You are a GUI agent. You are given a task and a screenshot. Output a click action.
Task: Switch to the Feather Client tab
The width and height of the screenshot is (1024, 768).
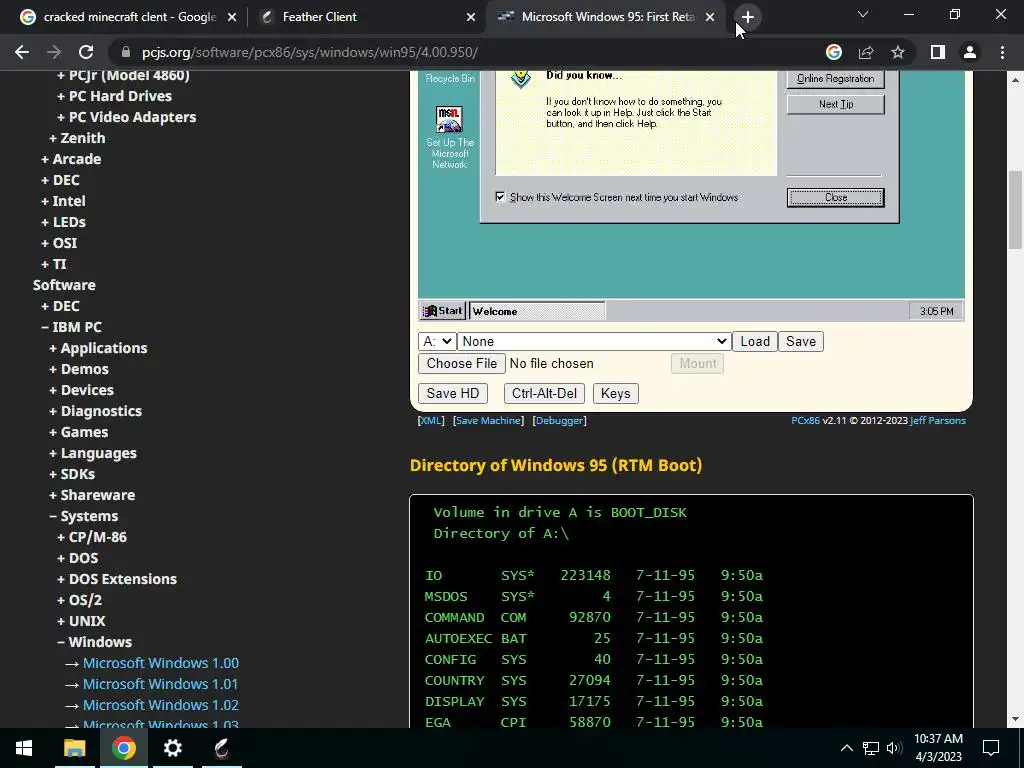(366, 17)
